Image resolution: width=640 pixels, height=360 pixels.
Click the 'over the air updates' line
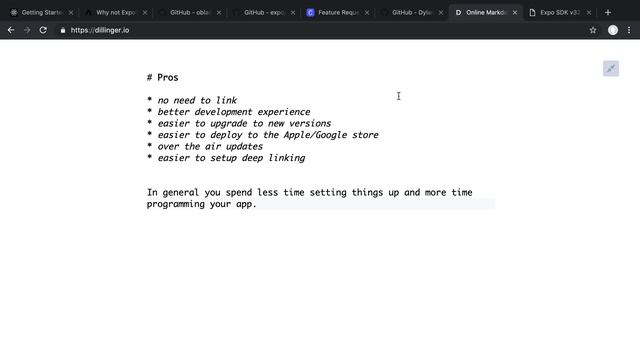(x=205, y=147)
